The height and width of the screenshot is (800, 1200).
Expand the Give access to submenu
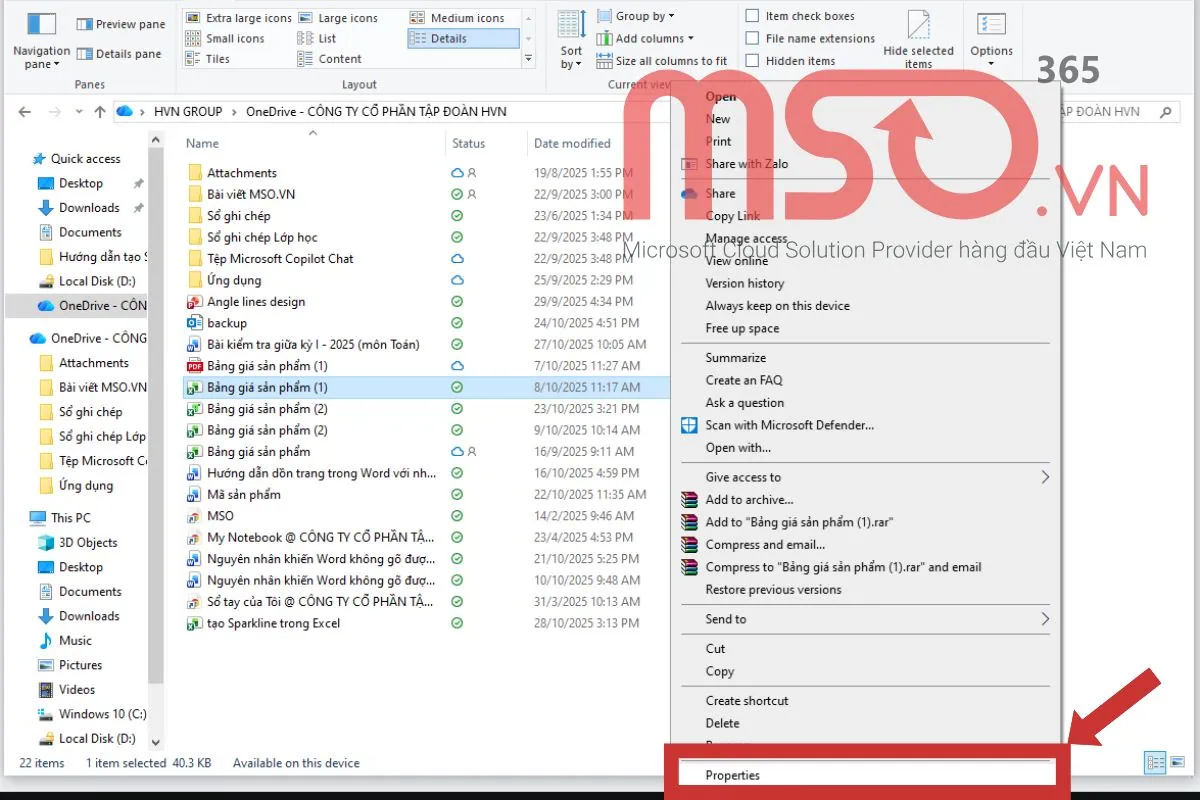coord(1045,477)
